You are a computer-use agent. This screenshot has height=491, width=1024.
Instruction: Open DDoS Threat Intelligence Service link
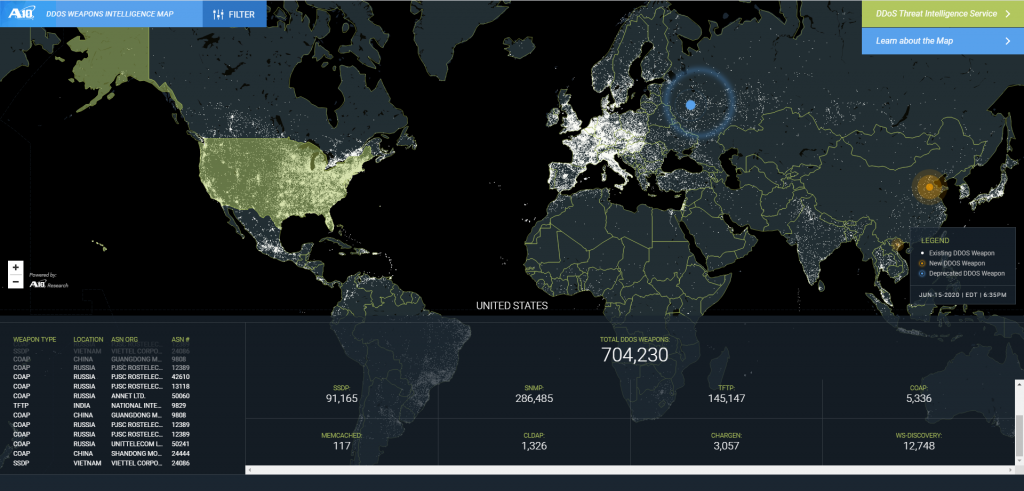942,14
